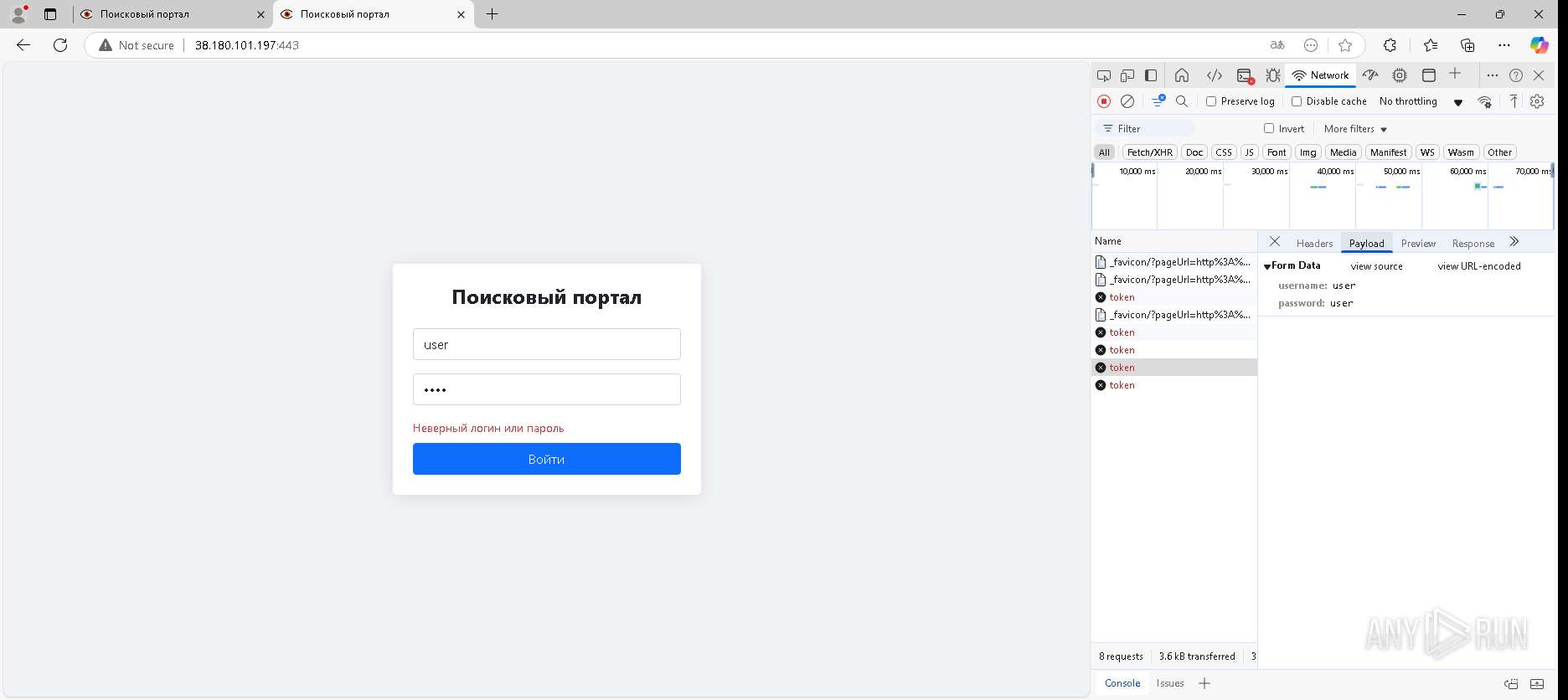Screen dimensions: 1568x700
Task: Open the Memory chip icon
Action: tap(1400, 75)
